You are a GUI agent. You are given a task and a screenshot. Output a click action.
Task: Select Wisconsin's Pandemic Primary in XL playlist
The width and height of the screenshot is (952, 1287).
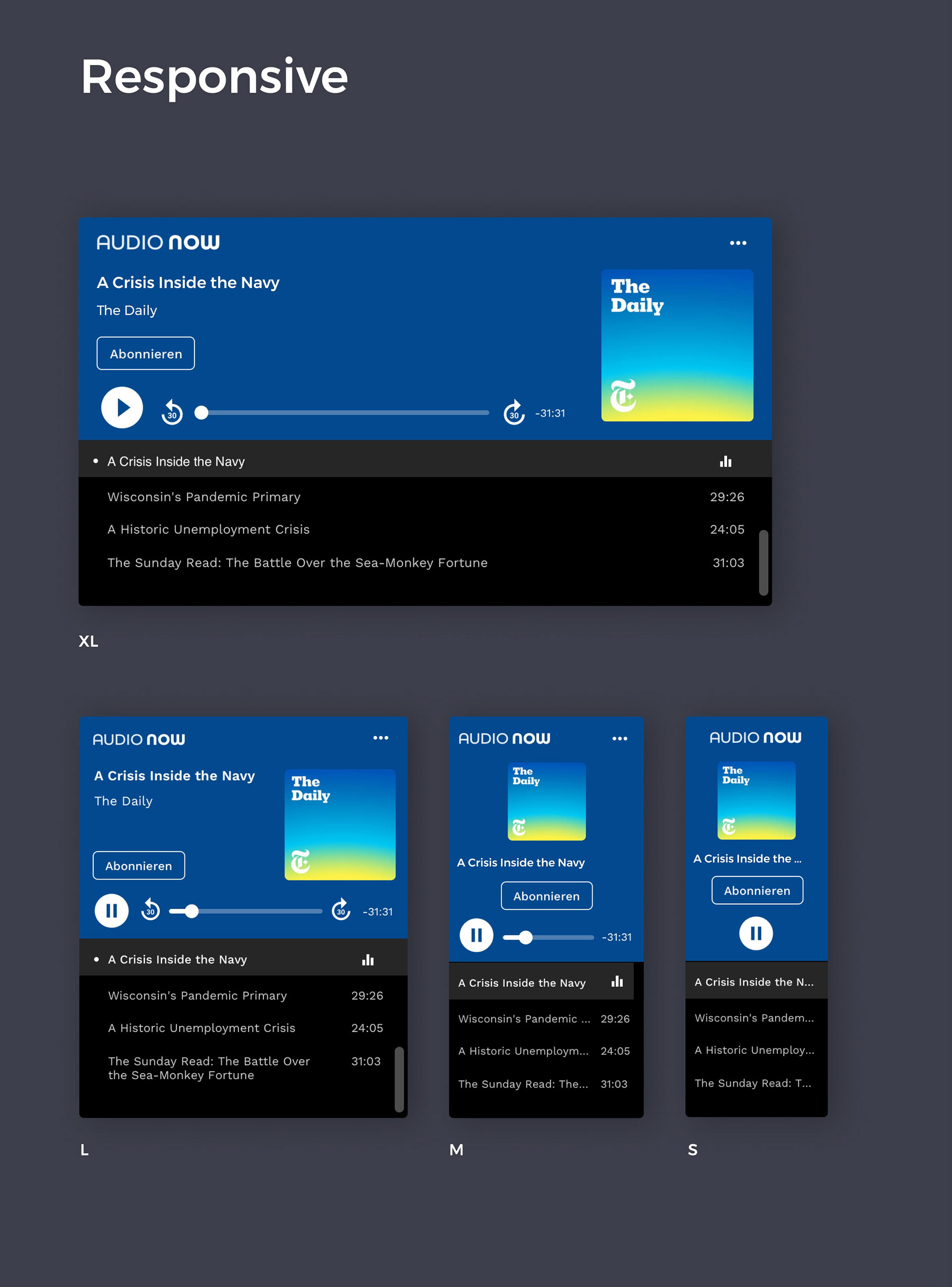pos(425,497)
